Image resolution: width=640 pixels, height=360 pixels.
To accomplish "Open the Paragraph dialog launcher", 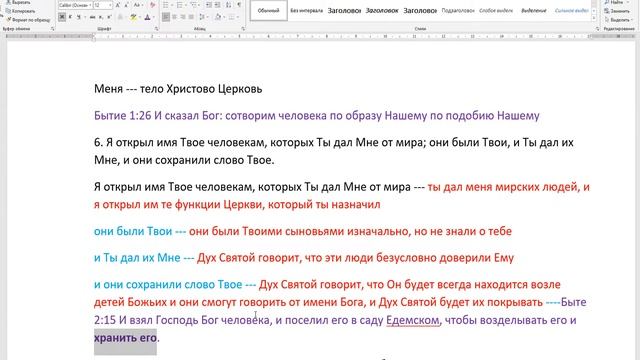I will pyautogui.click(x=243, y=29).
